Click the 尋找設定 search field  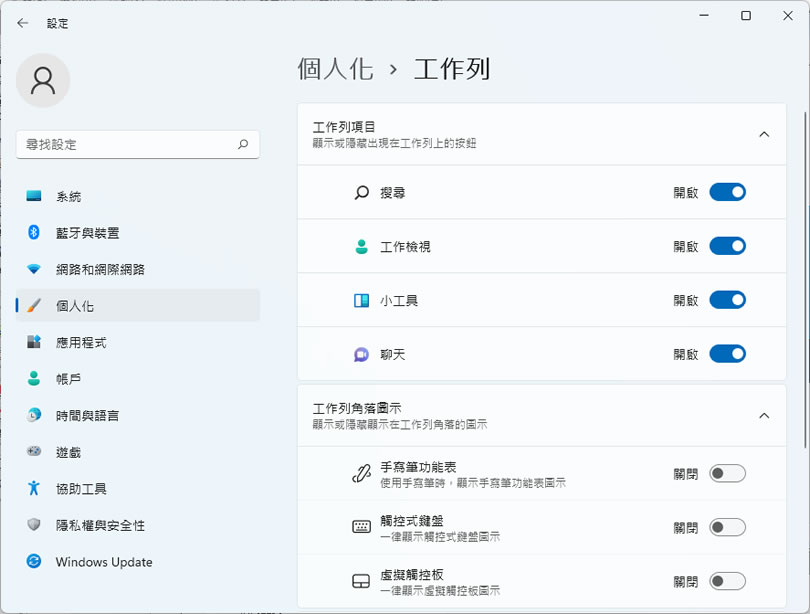125,144
